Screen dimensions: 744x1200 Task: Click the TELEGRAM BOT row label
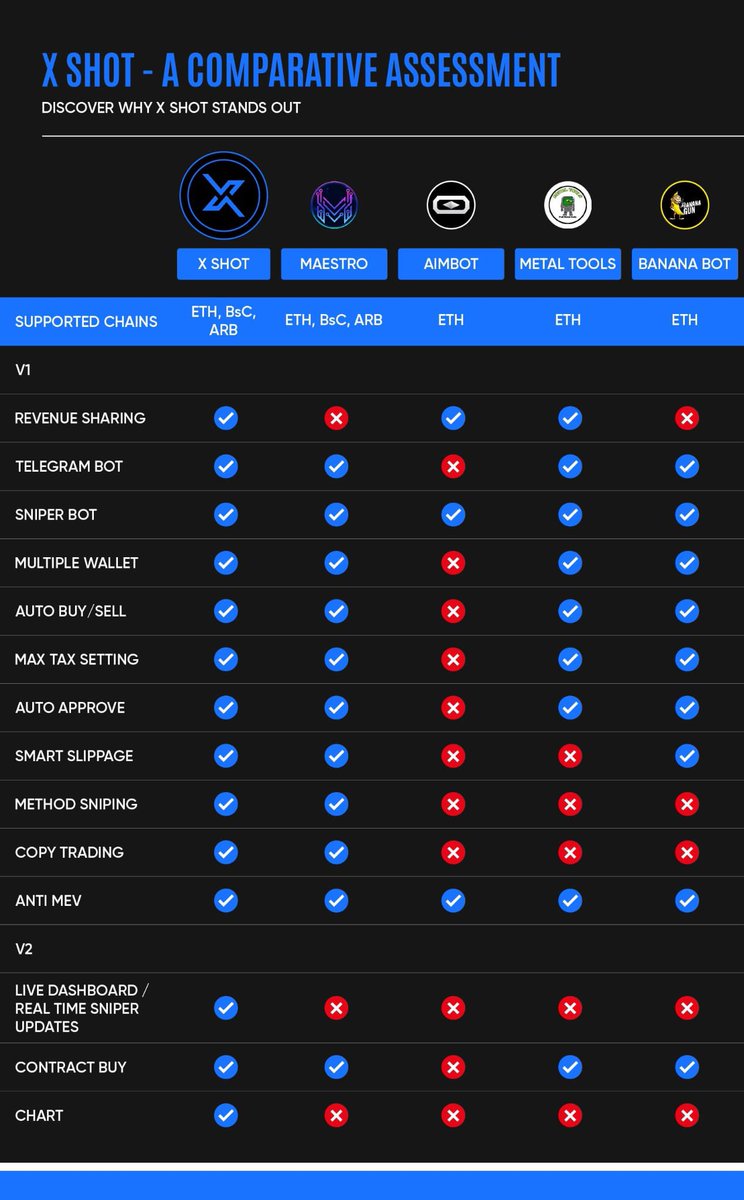[x=69, y=466]
